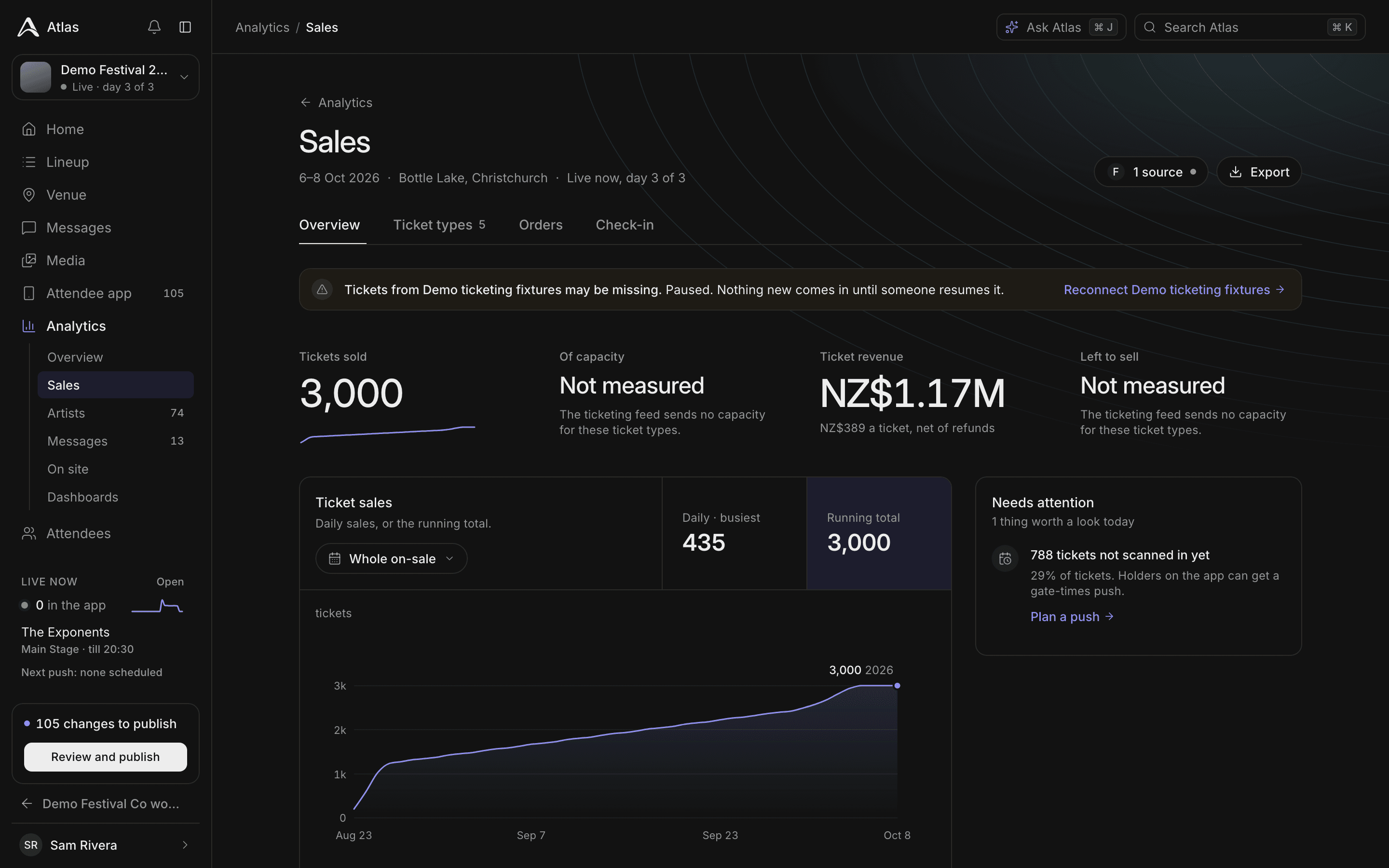The image size is (1389, 868).
Task: Click the Ask Atlas sparkle icon
Action: [x=1012, y=27]
